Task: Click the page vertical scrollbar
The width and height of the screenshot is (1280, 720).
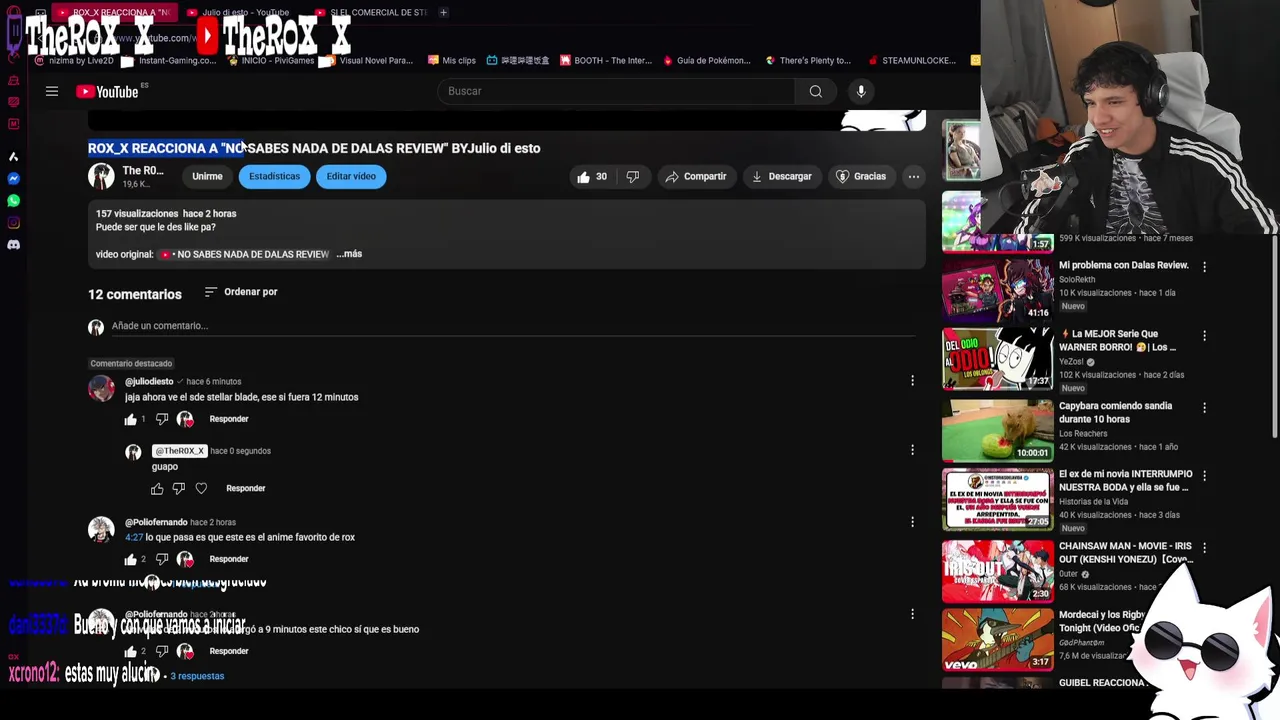Action: (1275, 336)
